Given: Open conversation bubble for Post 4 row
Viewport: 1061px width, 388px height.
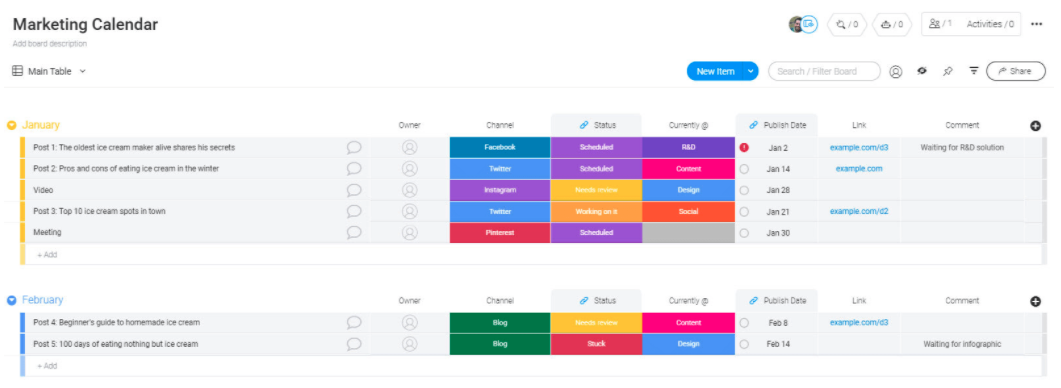Looking at the screenshot, I should [x=354, y=322].
